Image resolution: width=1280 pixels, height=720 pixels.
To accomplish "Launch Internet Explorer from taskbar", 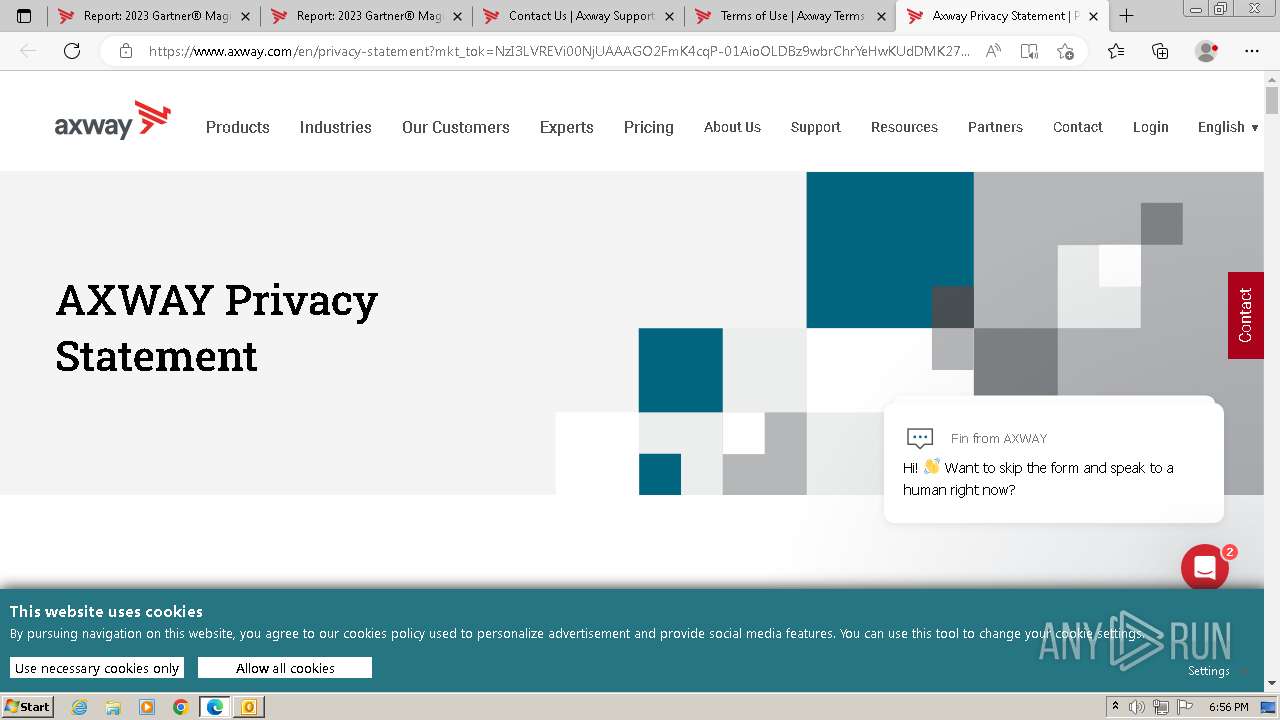I will (x=79, y=707).
